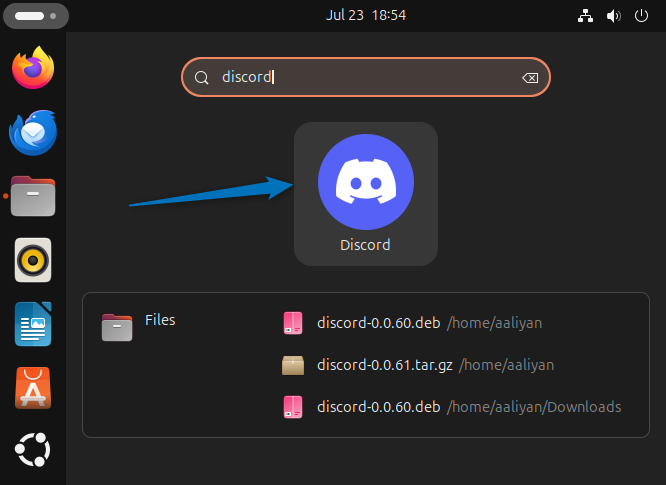The width and height of the screenshot is (666, 485).
Task: Click the Activities workspace indicator pill
Action: point(36,16)
